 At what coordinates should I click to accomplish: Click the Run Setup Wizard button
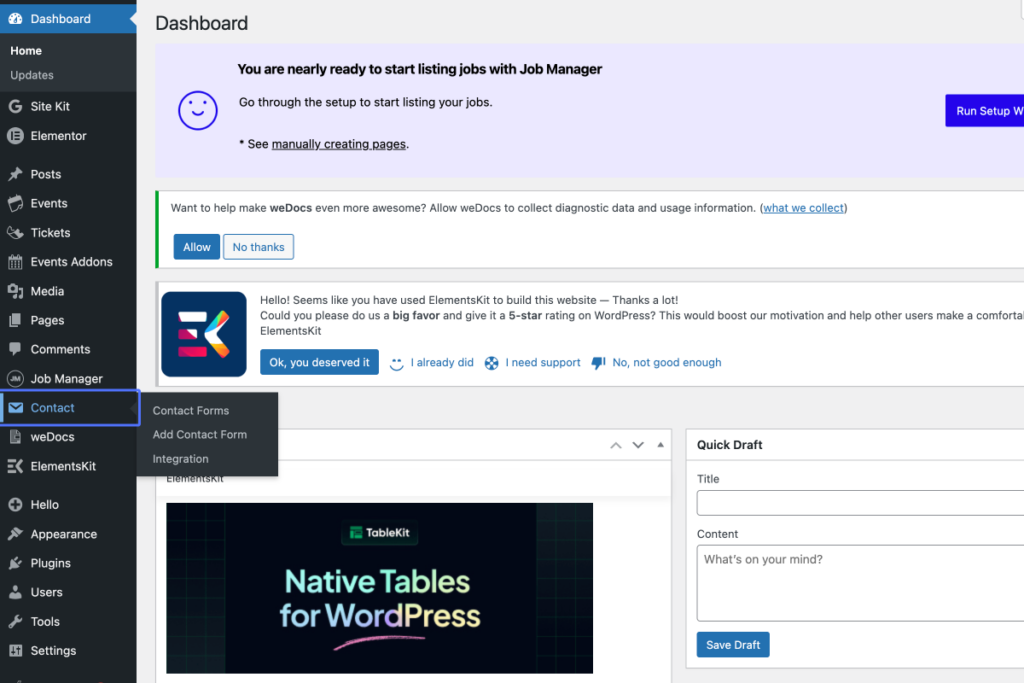pyautogui.click(x=984, y=111)
